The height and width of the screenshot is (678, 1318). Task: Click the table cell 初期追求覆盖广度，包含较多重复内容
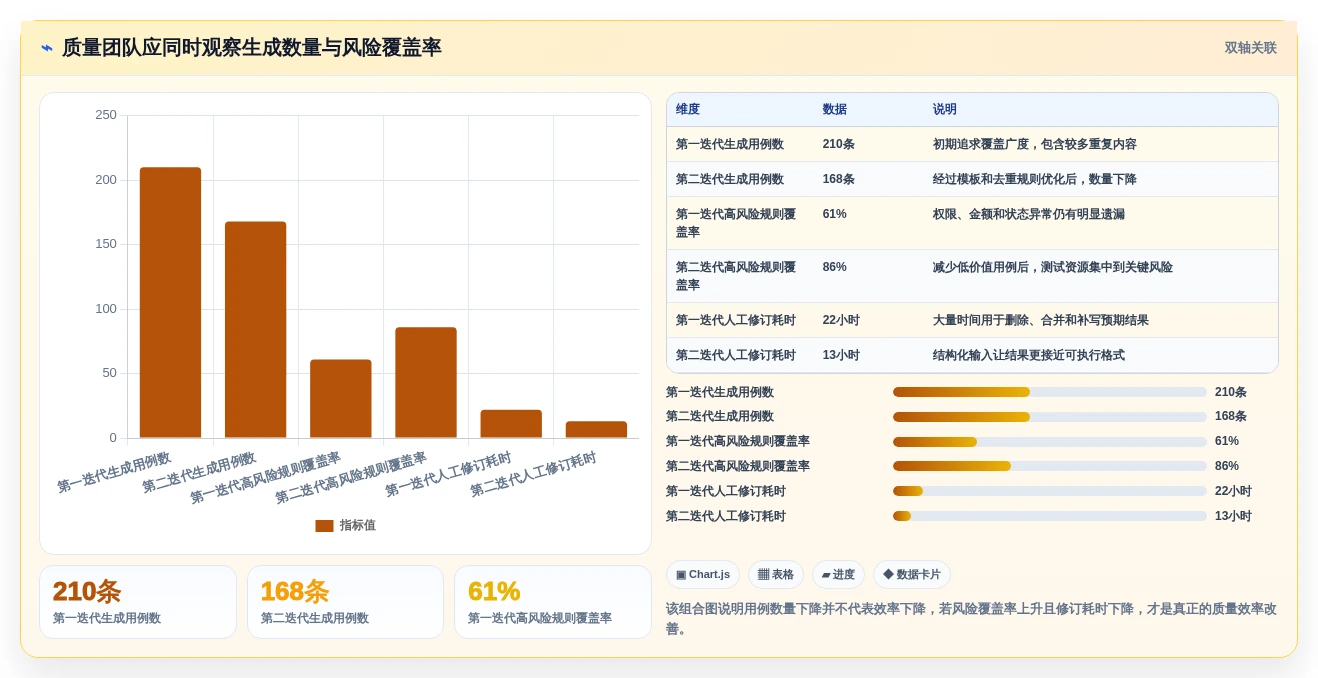click(x=1035, y=144)
